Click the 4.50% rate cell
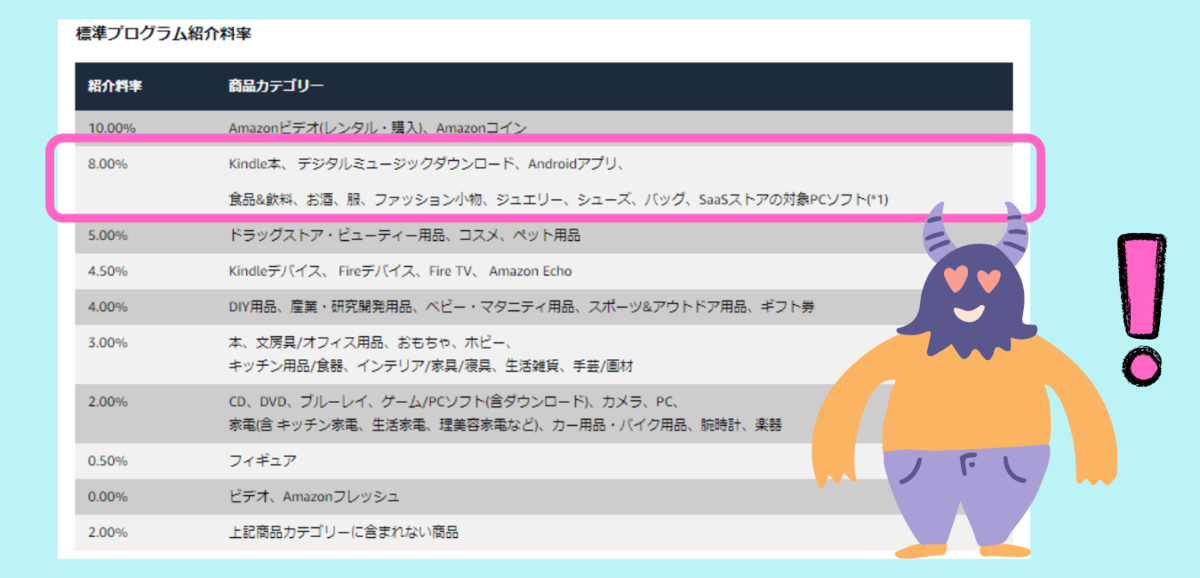1200x578 pixels. tap(108, 271)
